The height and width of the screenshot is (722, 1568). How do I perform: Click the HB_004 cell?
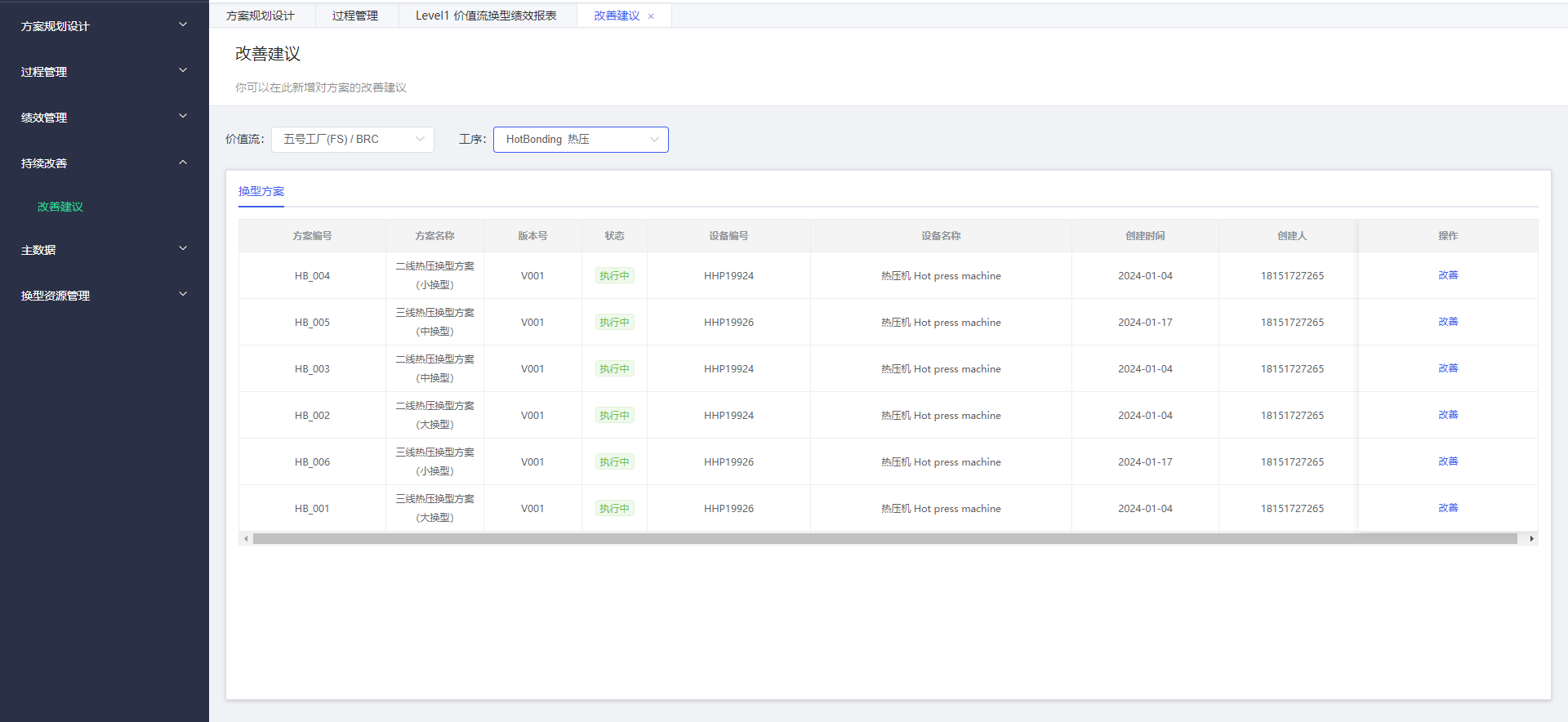click(x=312, y=276)
